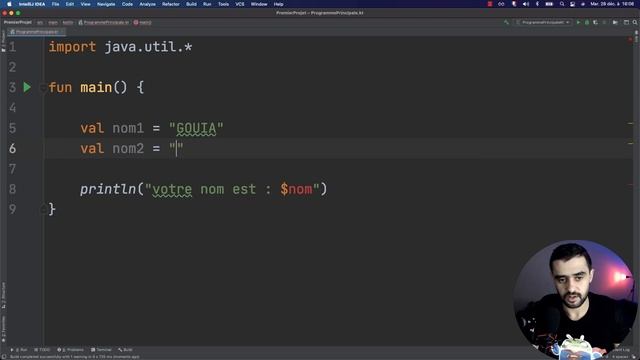This screenshot has width=640, height=360.
Task: Open the Build menu
Action: (x=191, y=4)
